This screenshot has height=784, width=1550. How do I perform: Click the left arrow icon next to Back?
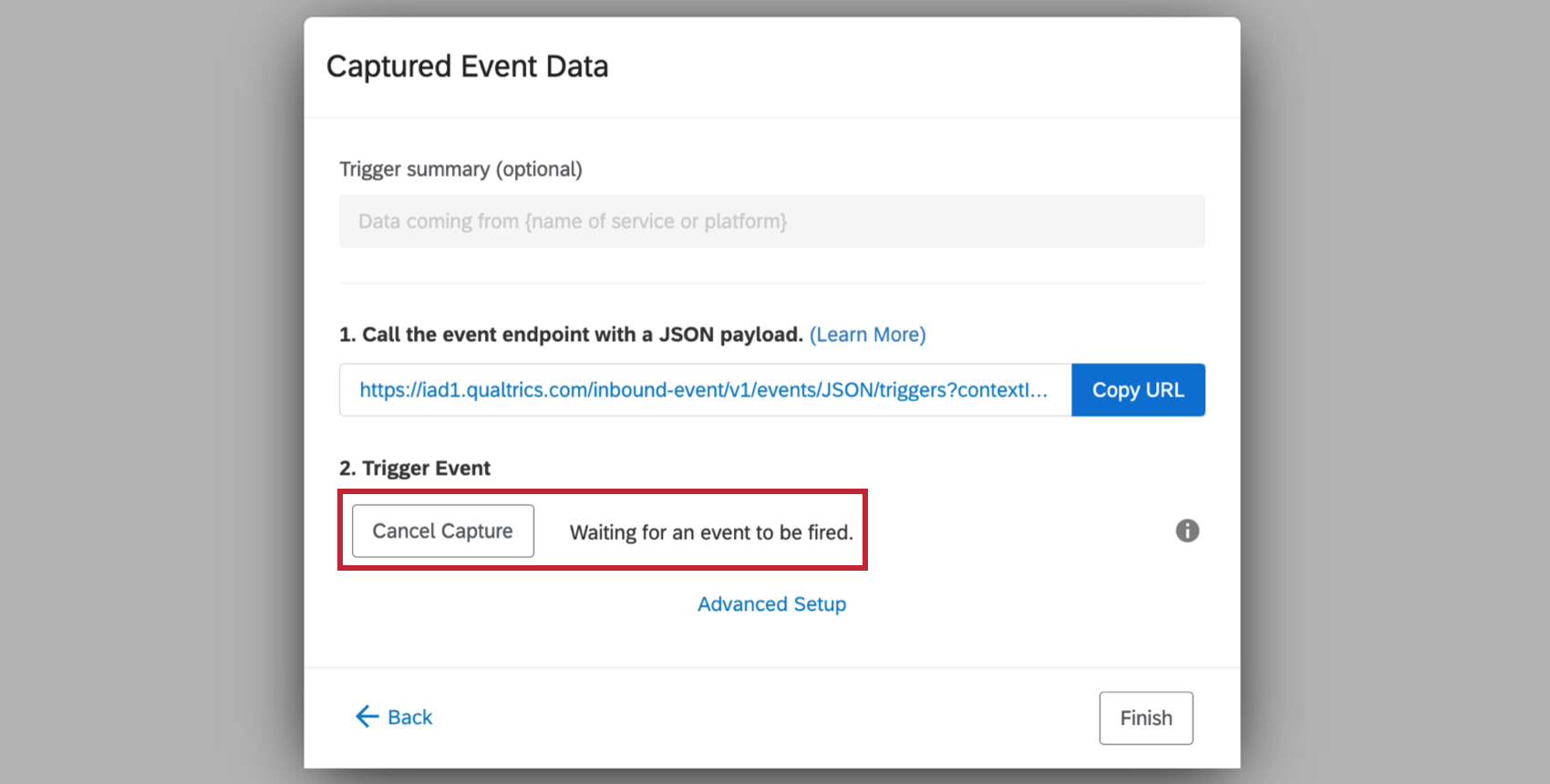(x=367, y=717)
